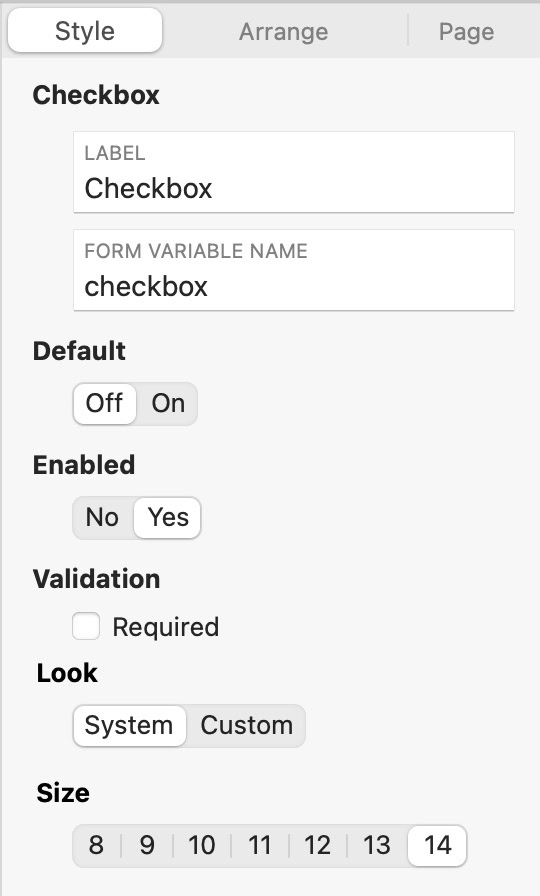This screenshot has height=896, width=540.
Task: Choose size 14
Action: pyautogui.click(x=437, y=845)
